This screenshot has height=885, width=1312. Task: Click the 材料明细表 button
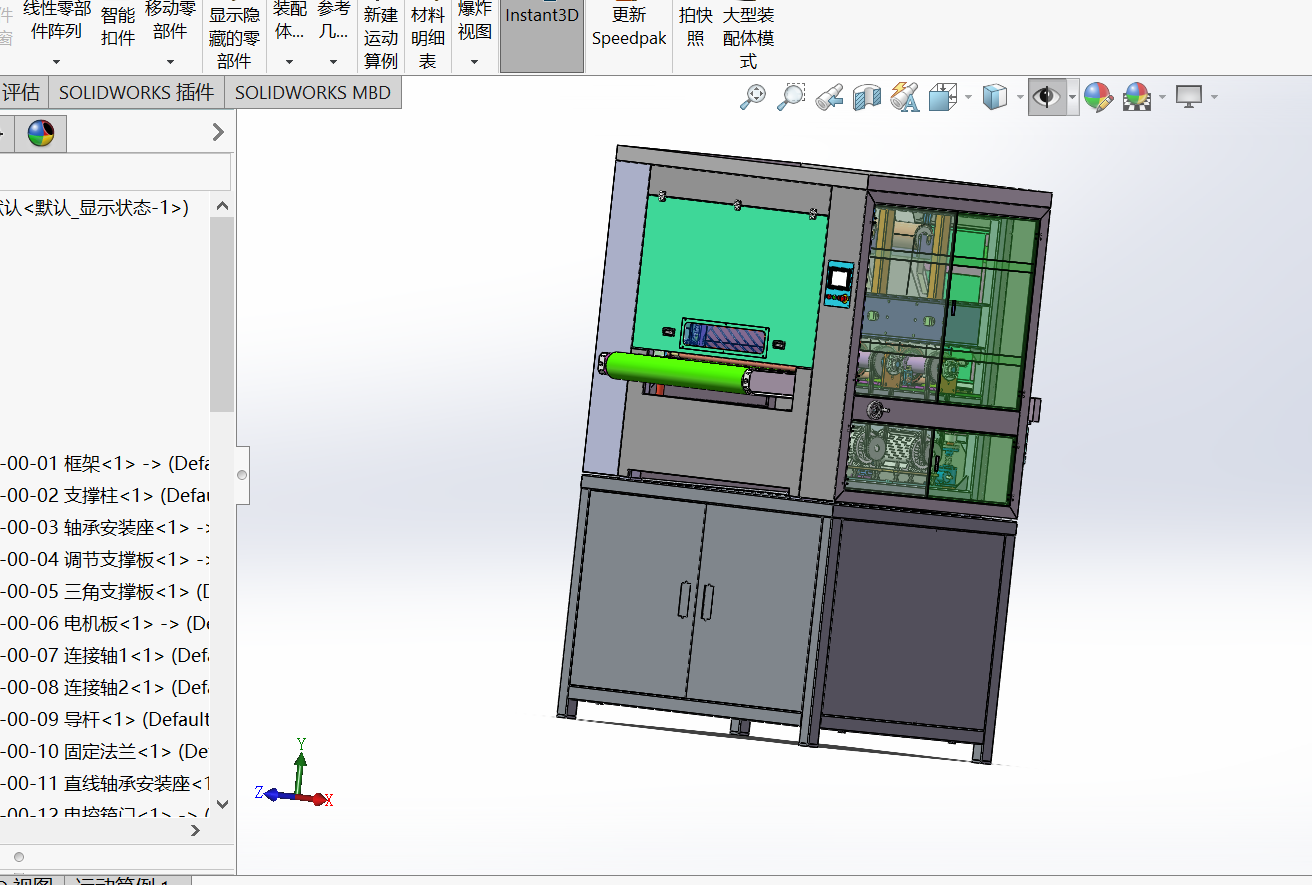427,36
